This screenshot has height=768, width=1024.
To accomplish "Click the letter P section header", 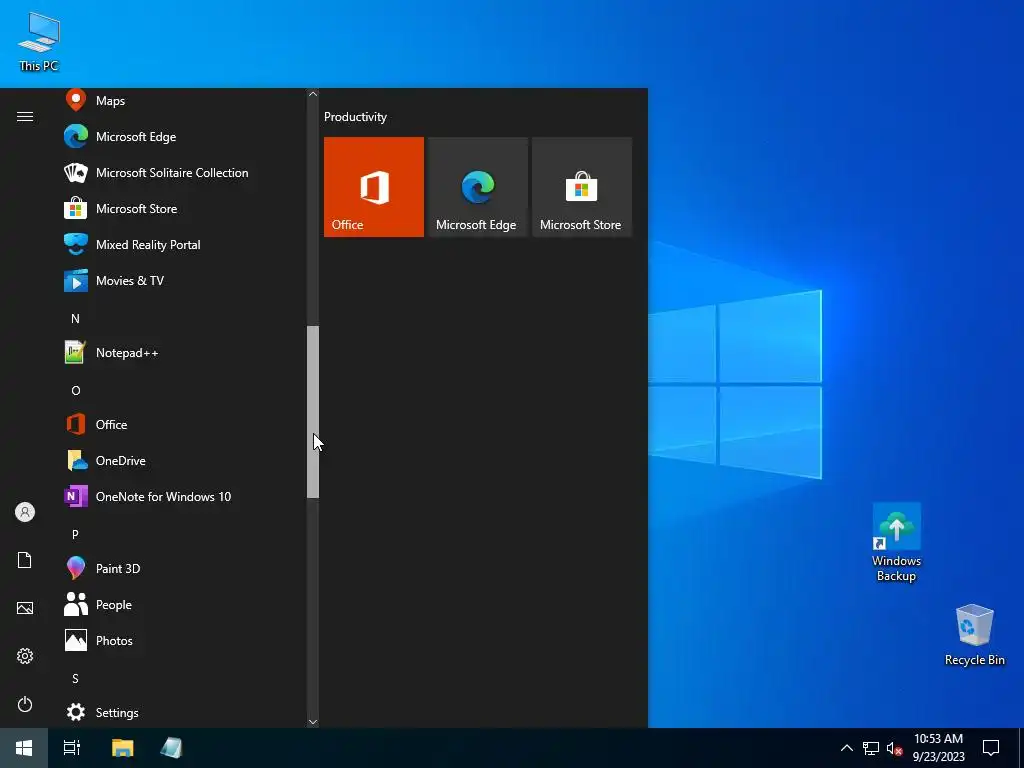I will (75, 534).
